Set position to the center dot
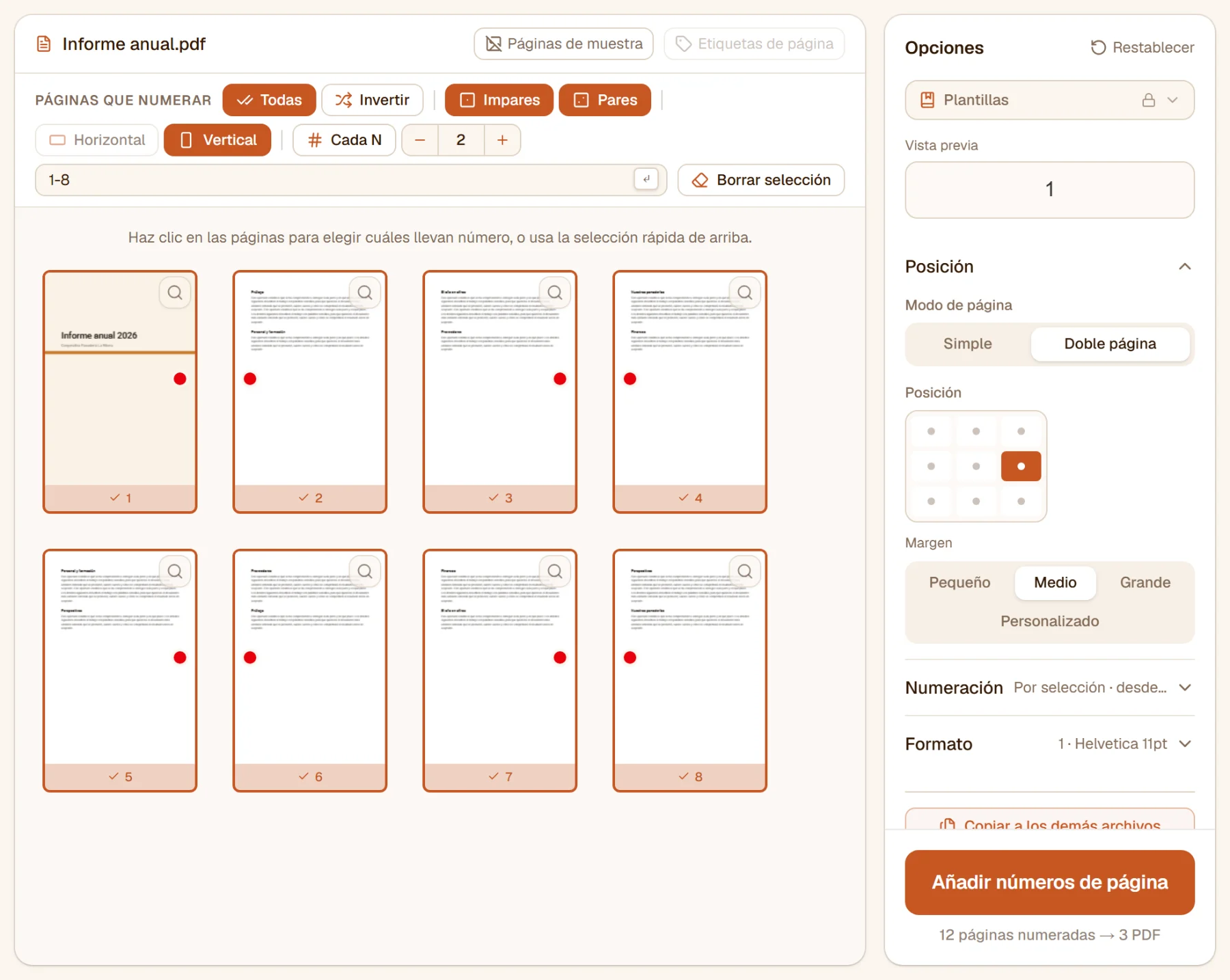Screen dimensions: 1230x980 (976, 466)
